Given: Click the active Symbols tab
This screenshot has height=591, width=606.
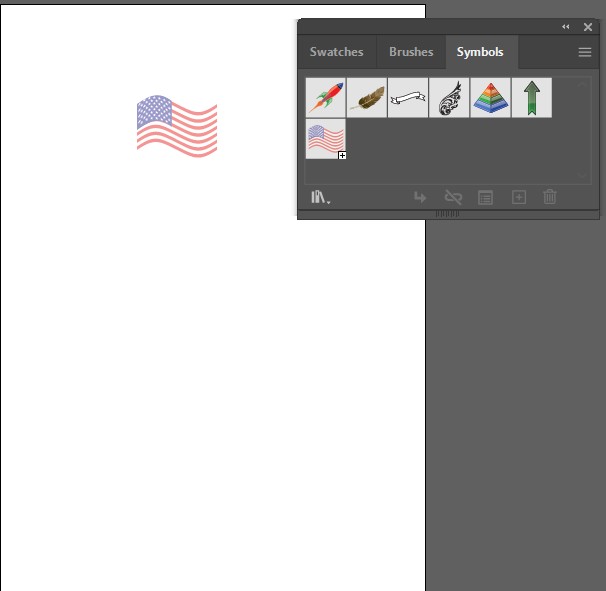Looking at the screenshot, I should click(x=480, y=52).
